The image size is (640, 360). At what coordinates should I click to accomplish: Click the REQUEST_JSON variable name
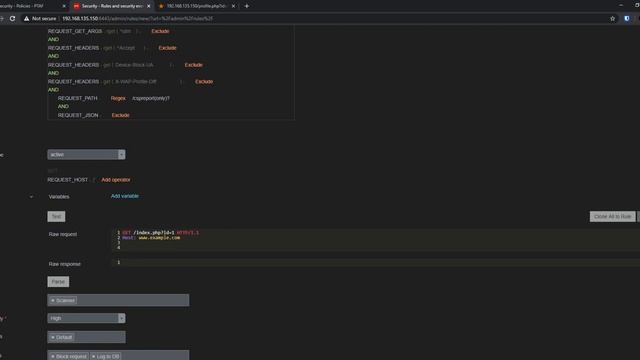78,115
